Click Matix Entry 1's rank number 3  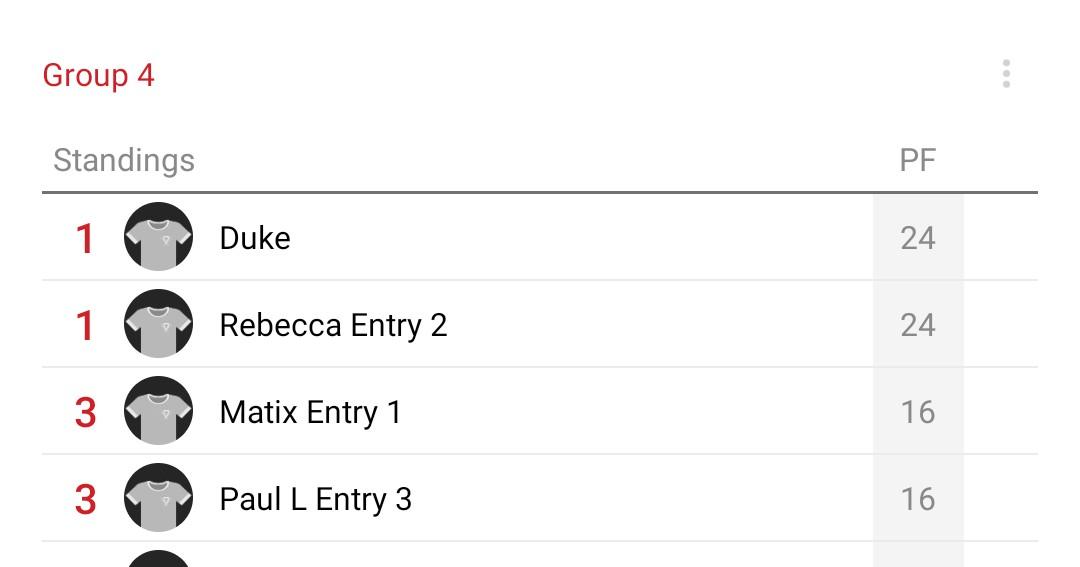click(x=85, y=412)
